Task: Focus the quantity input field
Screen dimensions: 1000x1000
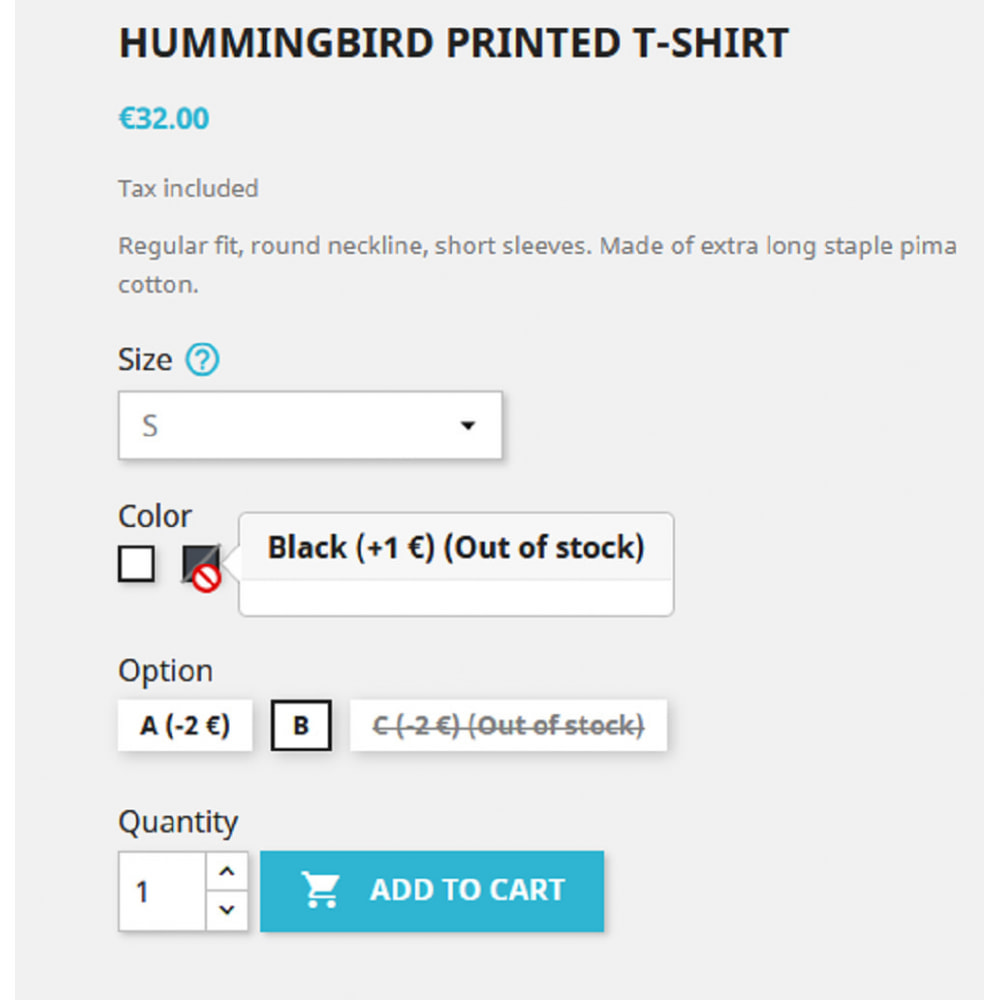Action: click(x=162, y=891)
